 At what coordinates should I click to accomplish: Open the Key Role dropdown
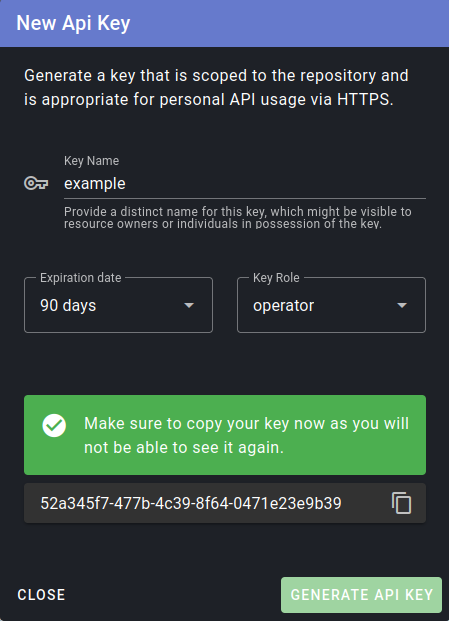tap(331, 305)
